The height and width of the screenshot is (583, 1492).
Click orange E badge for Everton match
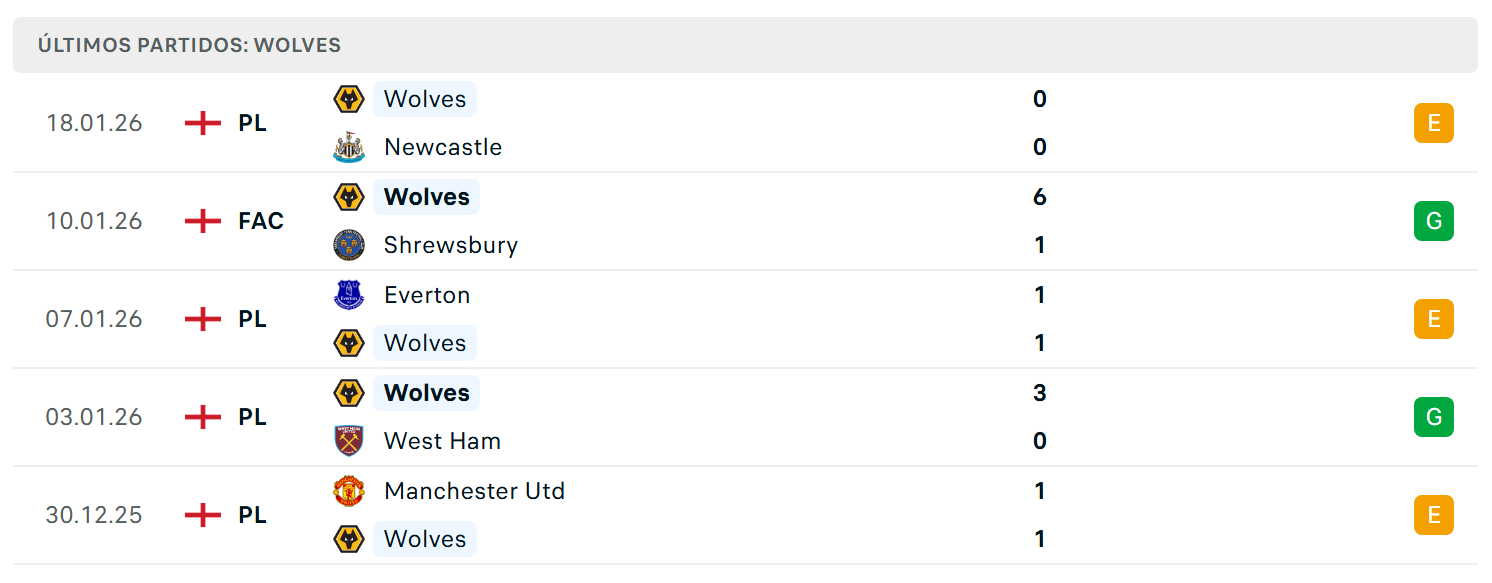click(x=1433, y=319)
